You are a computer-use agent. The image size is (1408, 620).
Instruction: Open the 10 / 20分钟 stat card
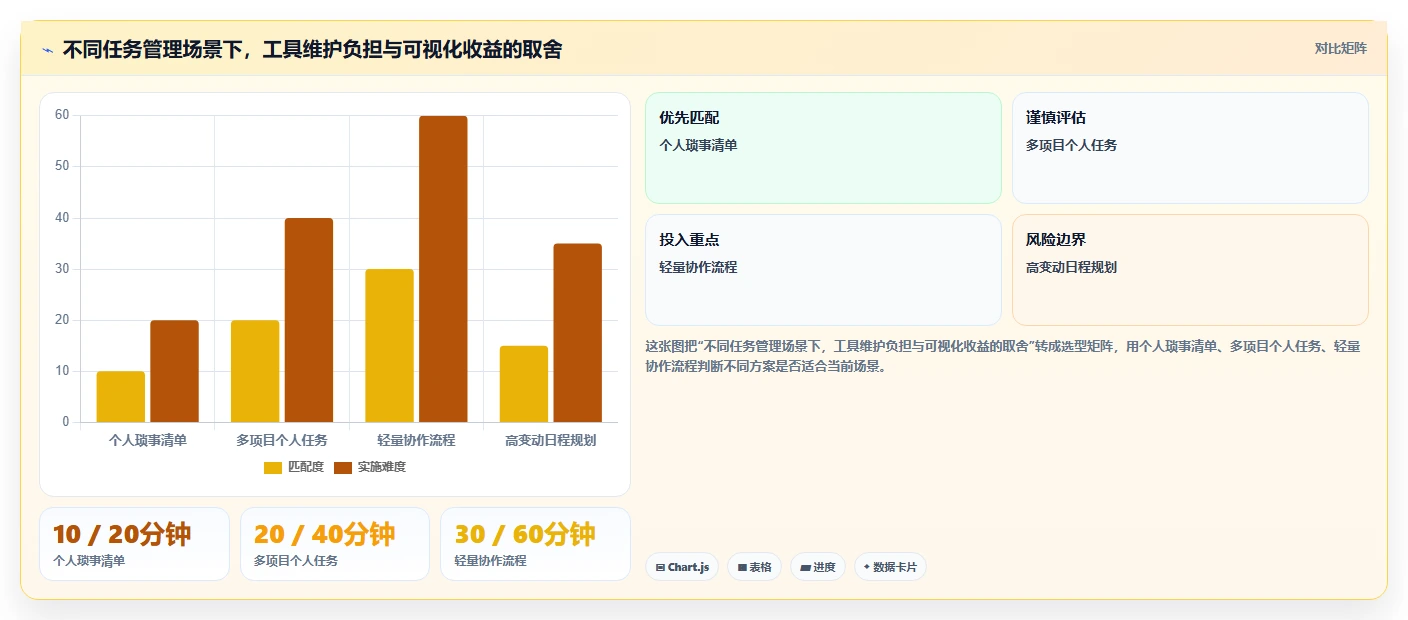(x=134, y=544)
